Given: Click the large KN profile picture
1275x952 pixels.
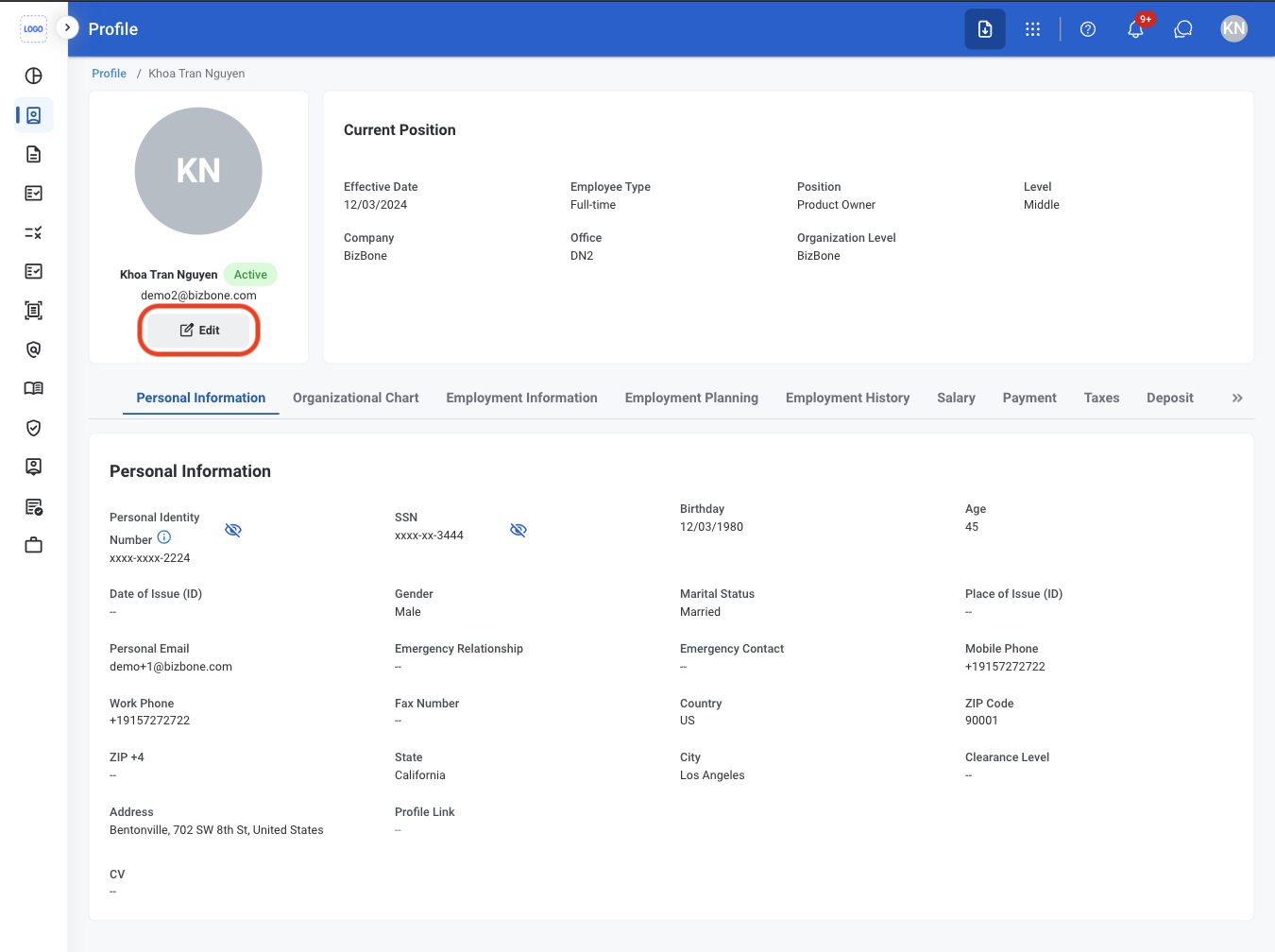Looking at the screenshot, I should pos(198,171).
